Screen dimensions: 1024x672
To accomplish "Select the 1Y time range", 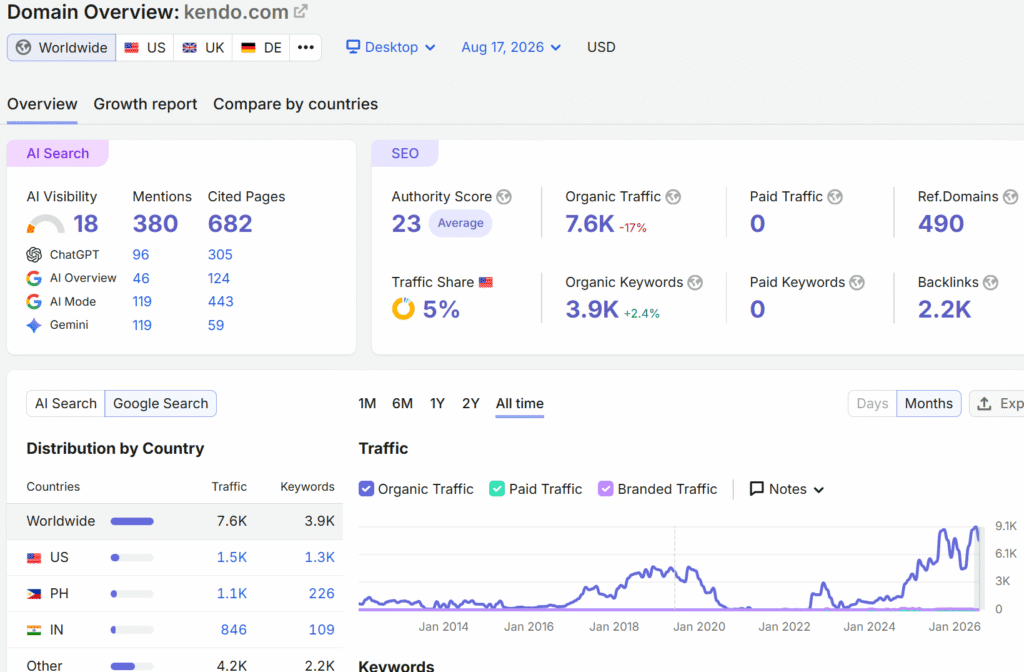I will tap(438, 404).
